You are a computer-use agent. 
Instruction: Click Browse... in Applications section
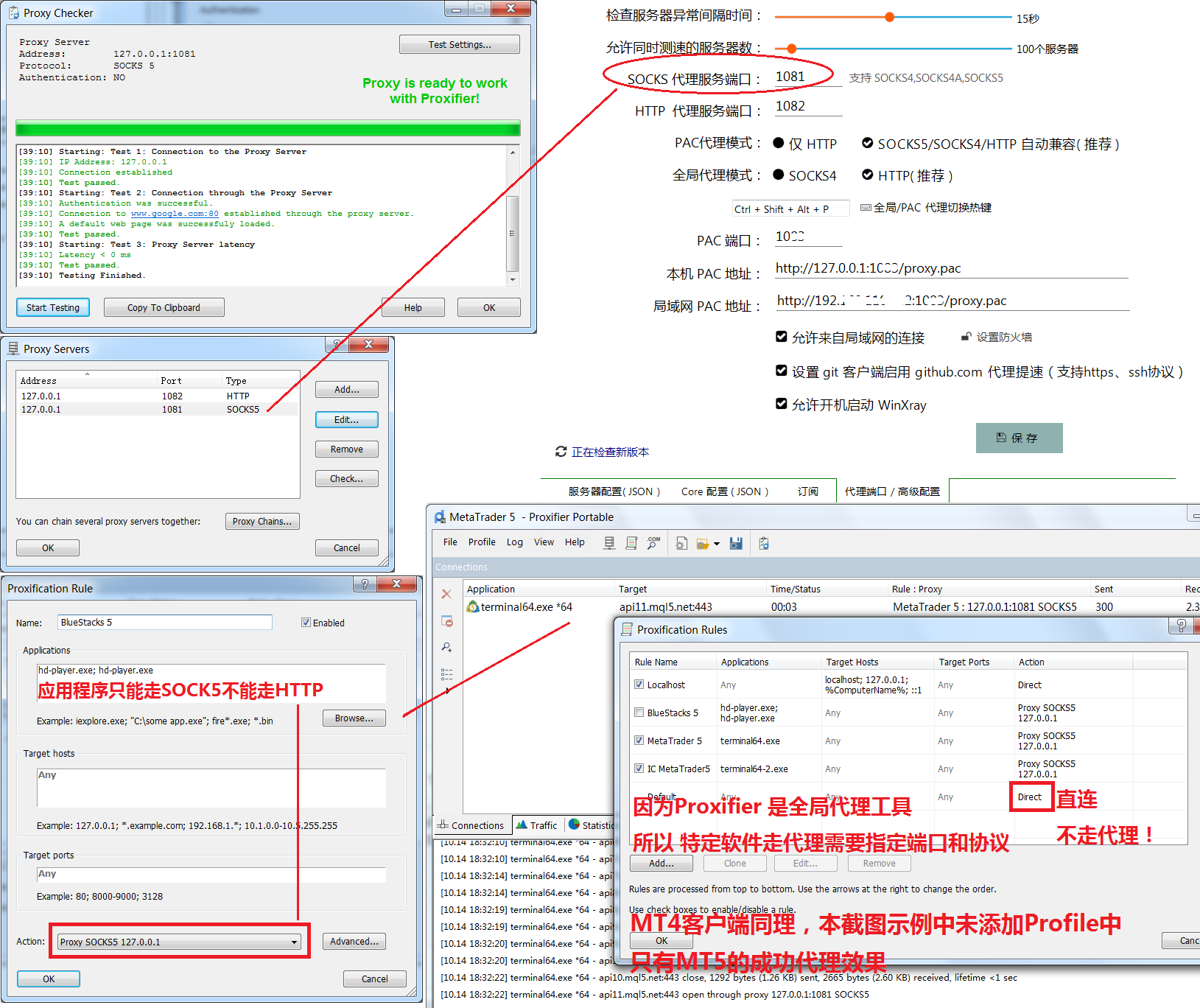[x=354, y=718]
